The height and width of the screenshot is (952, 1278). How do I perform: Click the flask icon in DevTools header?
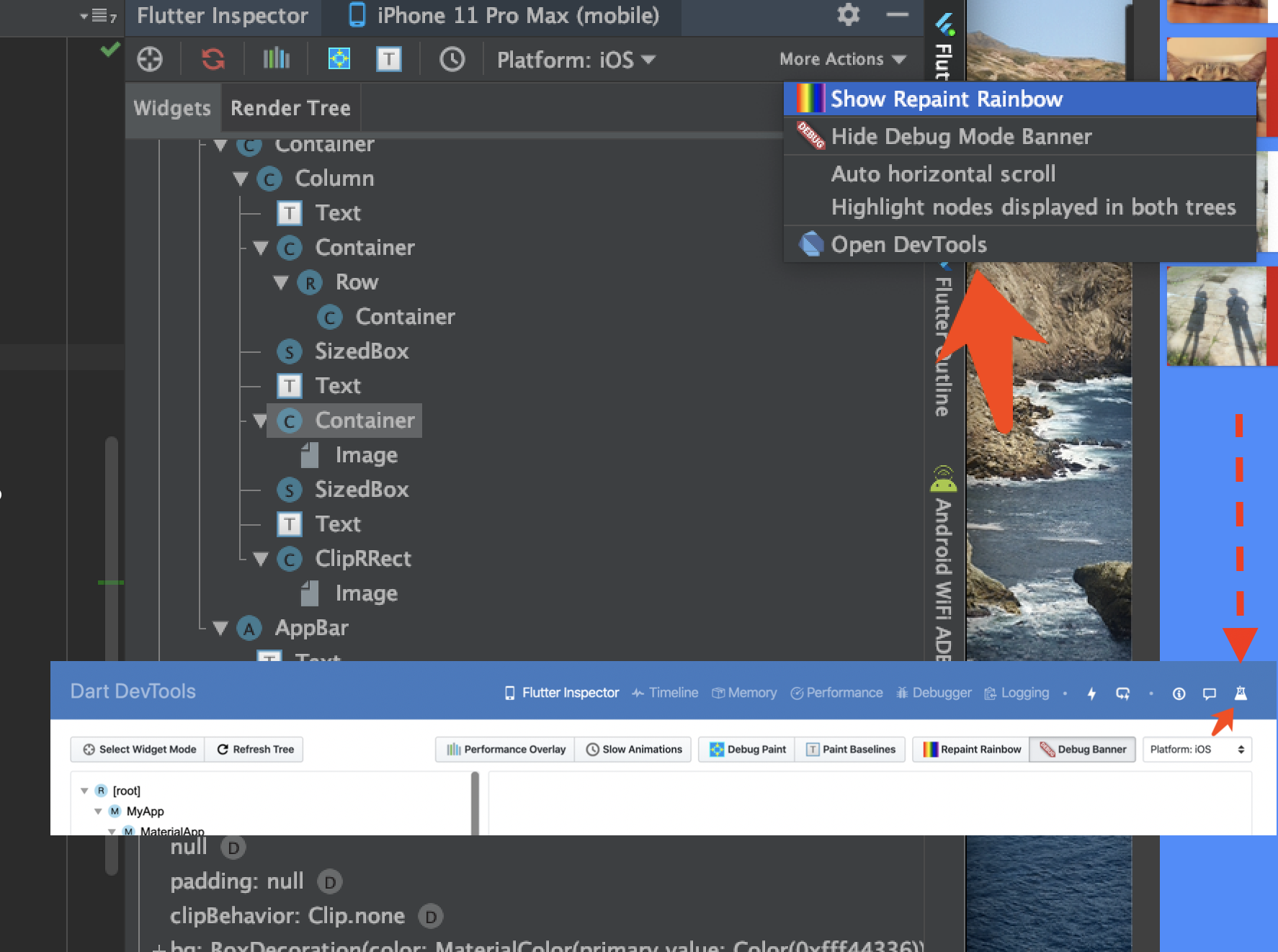(x=1240, y=693)
